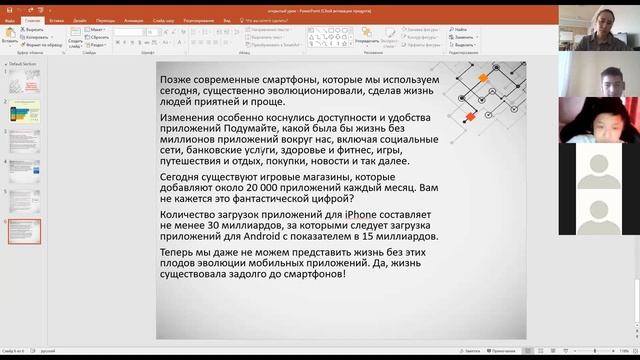Image resolution: width=640 pixels, height=360 pixels.
Task: Click the Redo arrow in the quick access toolbar
Action: pyautogui.click(x=31, y=10)
